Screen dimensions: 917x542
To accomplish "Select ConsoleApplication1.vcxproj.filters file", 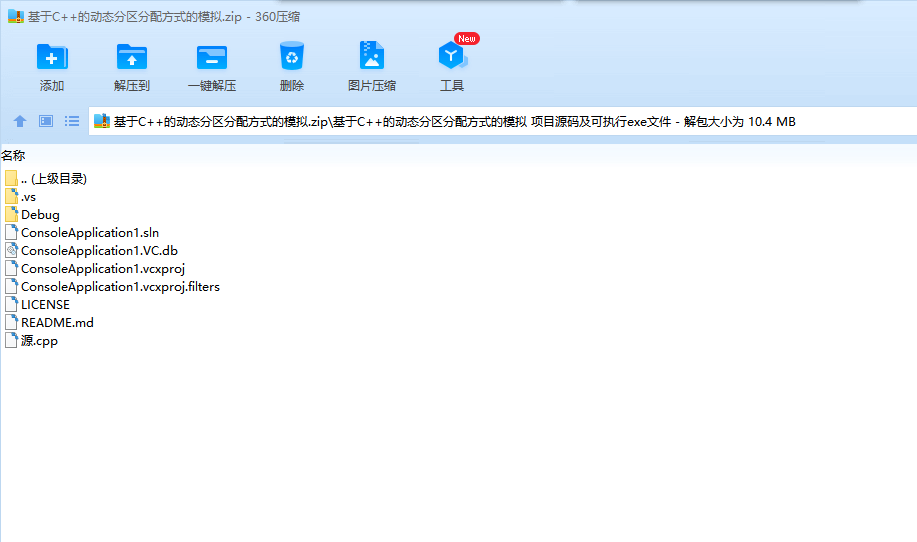I will 112,287.
